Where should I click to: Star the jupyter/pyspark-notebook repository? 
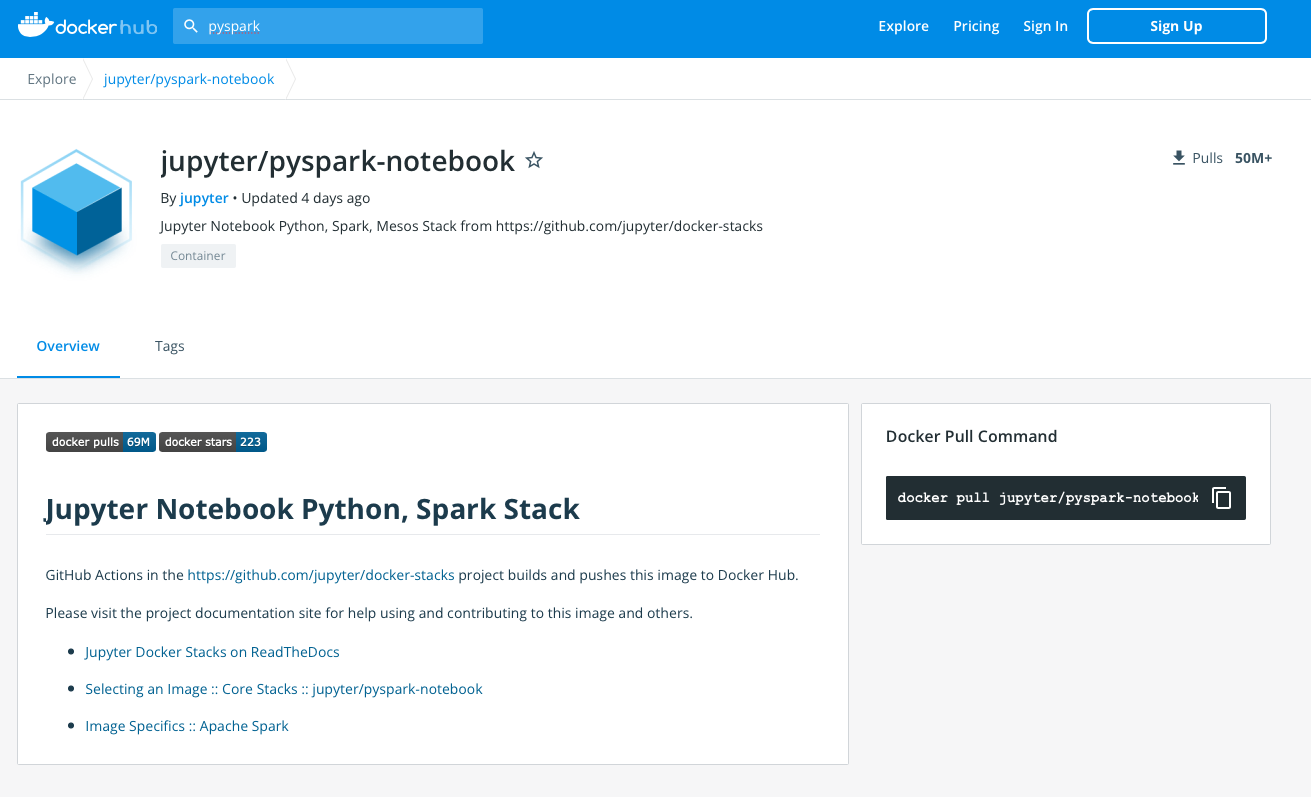point(533,160)
